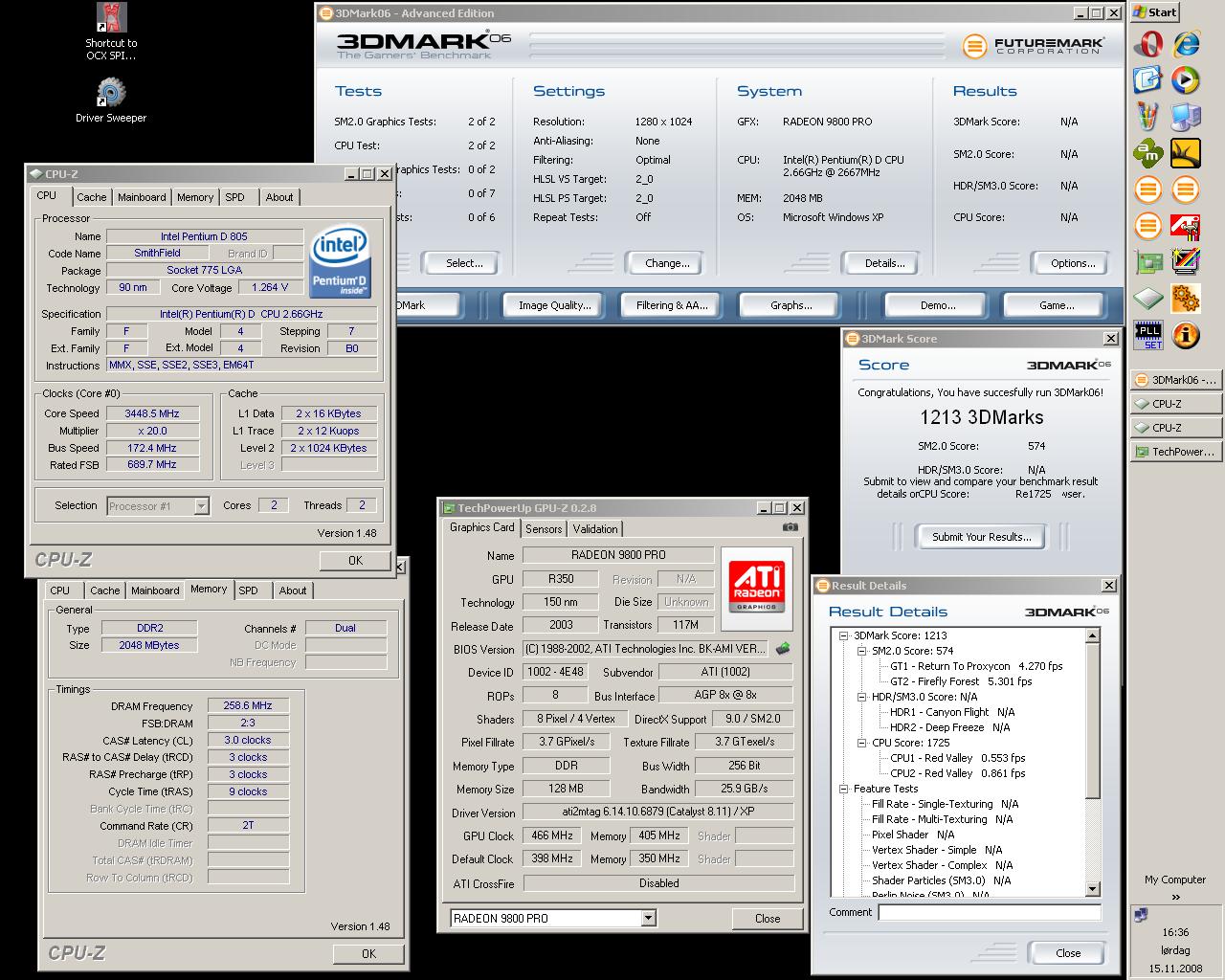Launch the green 'am' clover icon
The image size is (1225, 980).
click(1147, 153)
